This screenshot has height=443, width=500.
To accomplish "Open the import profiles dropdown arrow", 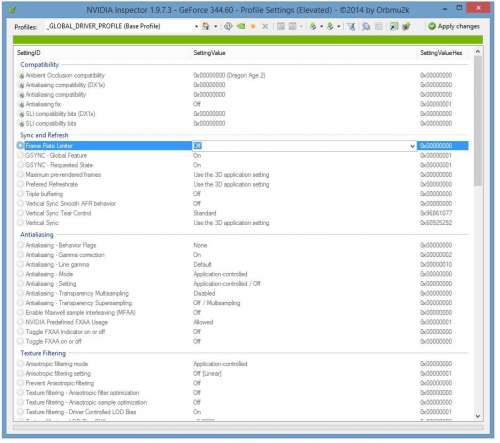I will tap(339, 26).
